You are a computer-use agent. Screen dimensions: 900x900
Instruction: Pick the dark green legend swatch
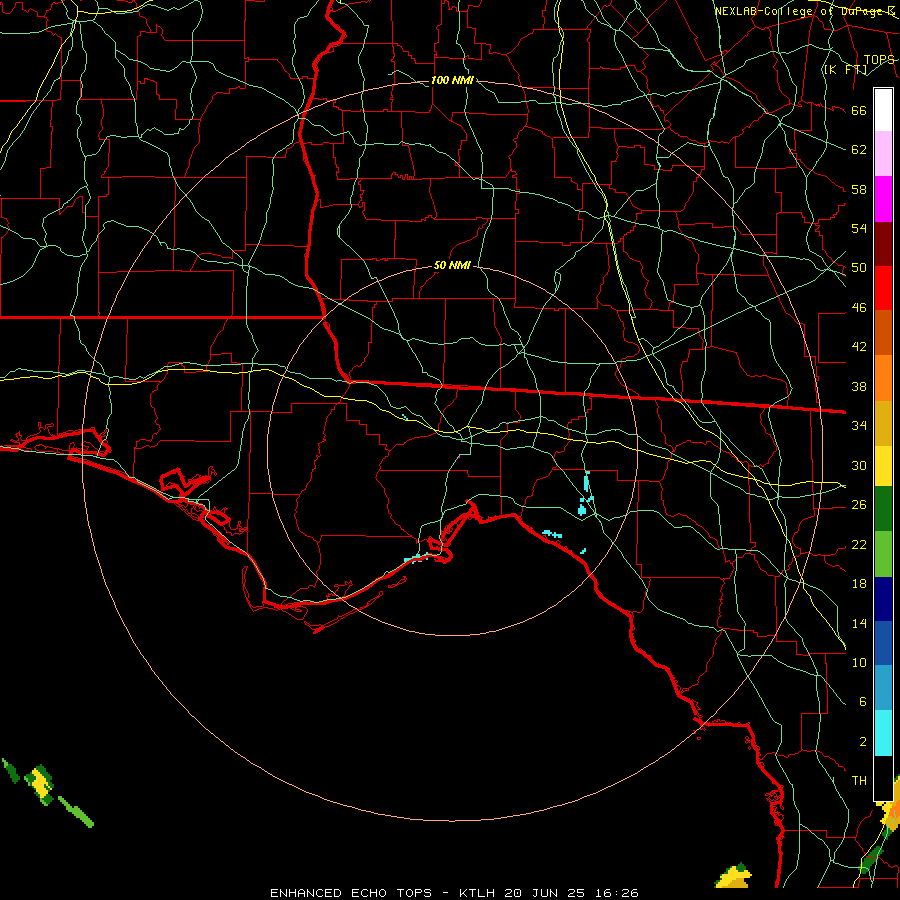pos(883,509)
